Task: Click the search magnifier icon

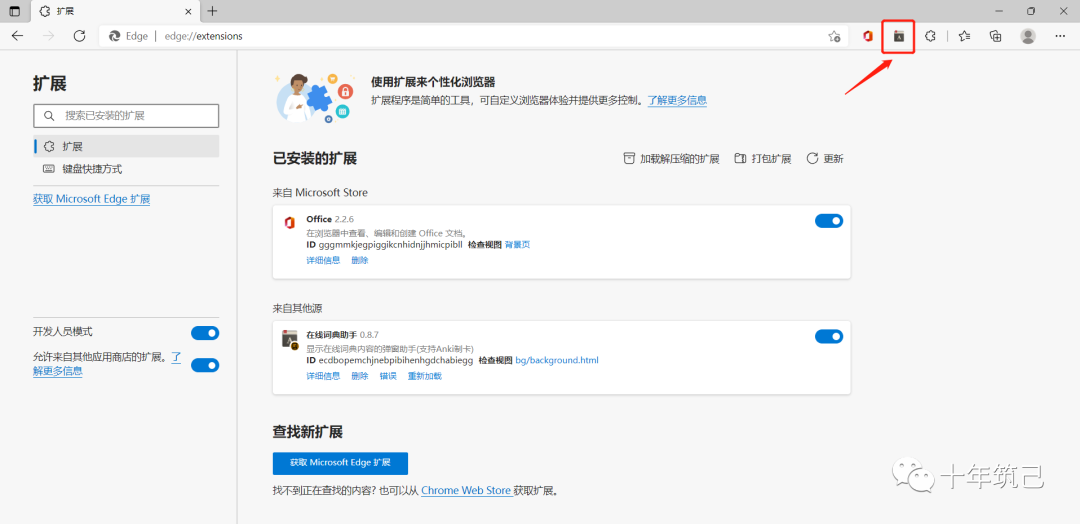Action: (x=48, y=116)
